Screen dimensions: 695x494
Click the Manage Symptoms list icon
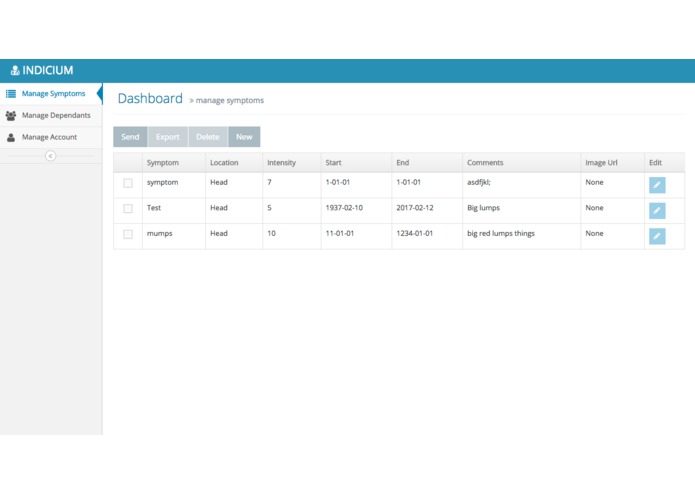pos(11,93)
